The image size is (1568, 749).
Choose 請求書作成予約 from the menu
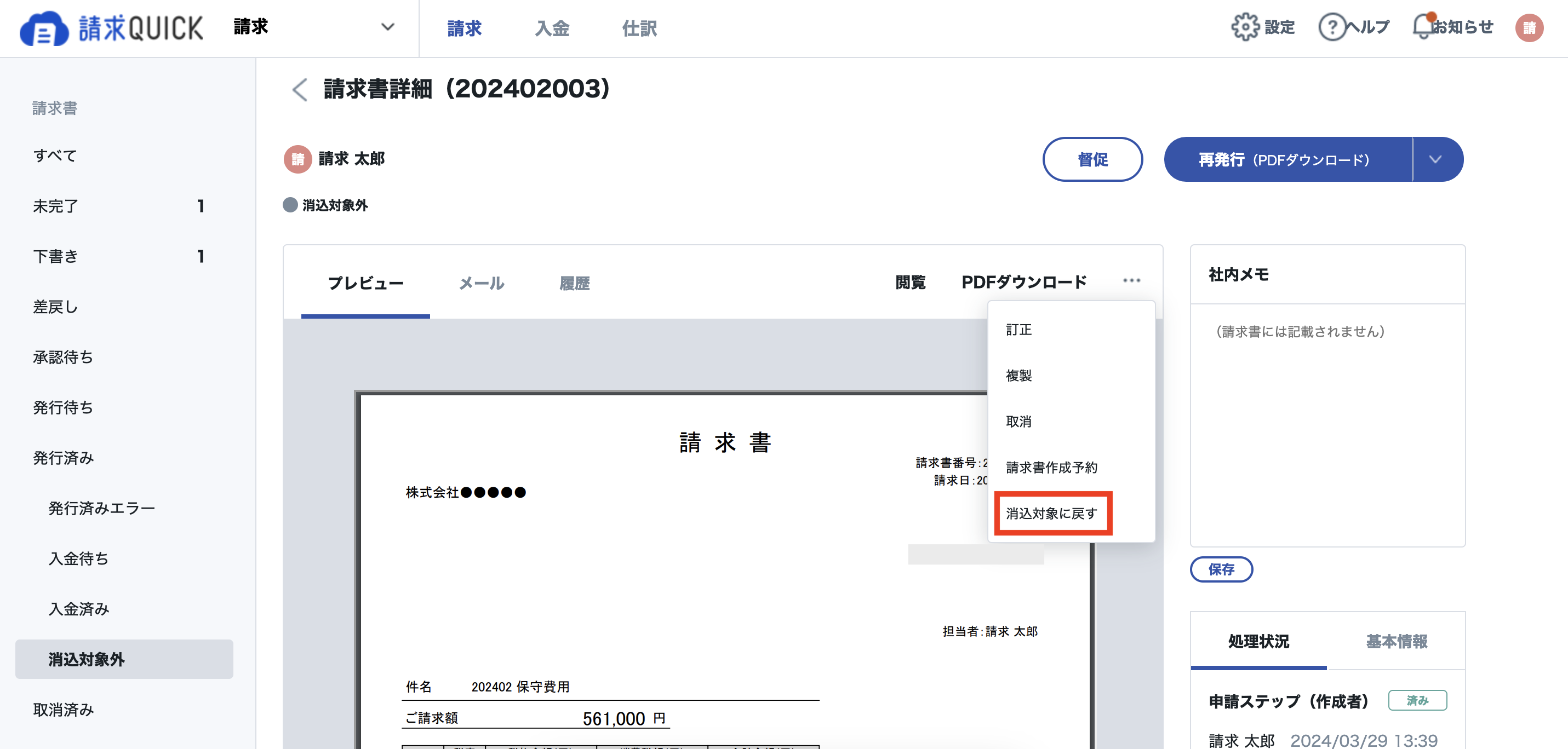tap(1052, 467)
